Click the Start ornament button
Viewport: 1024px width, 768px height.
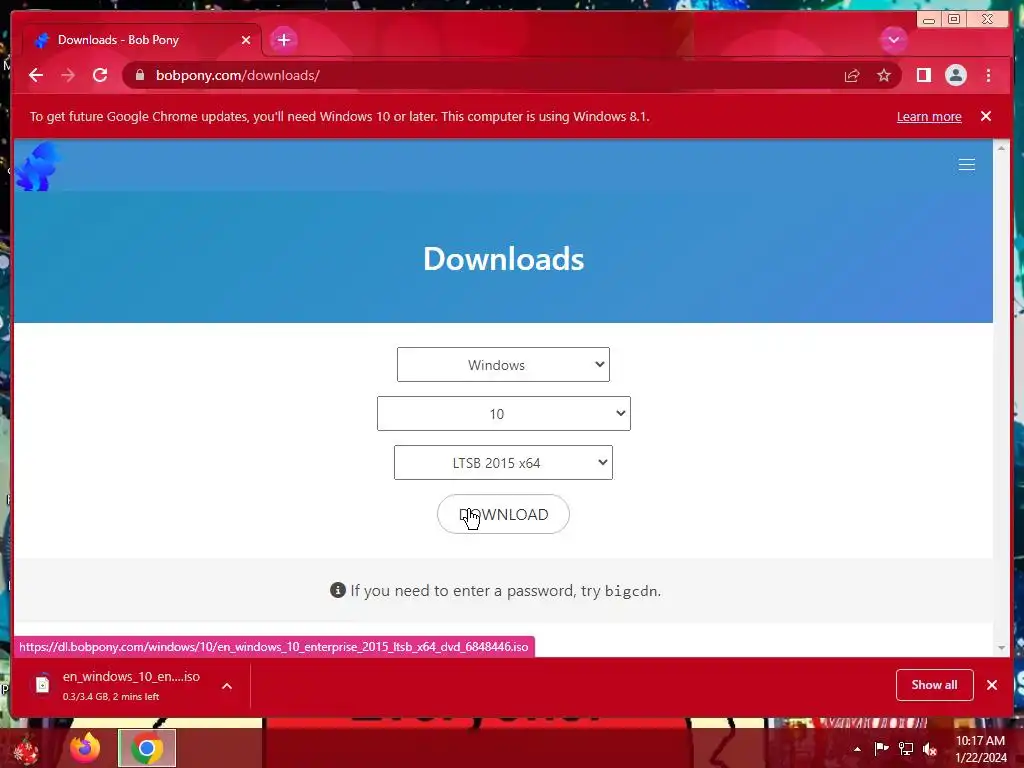(26, 750)
